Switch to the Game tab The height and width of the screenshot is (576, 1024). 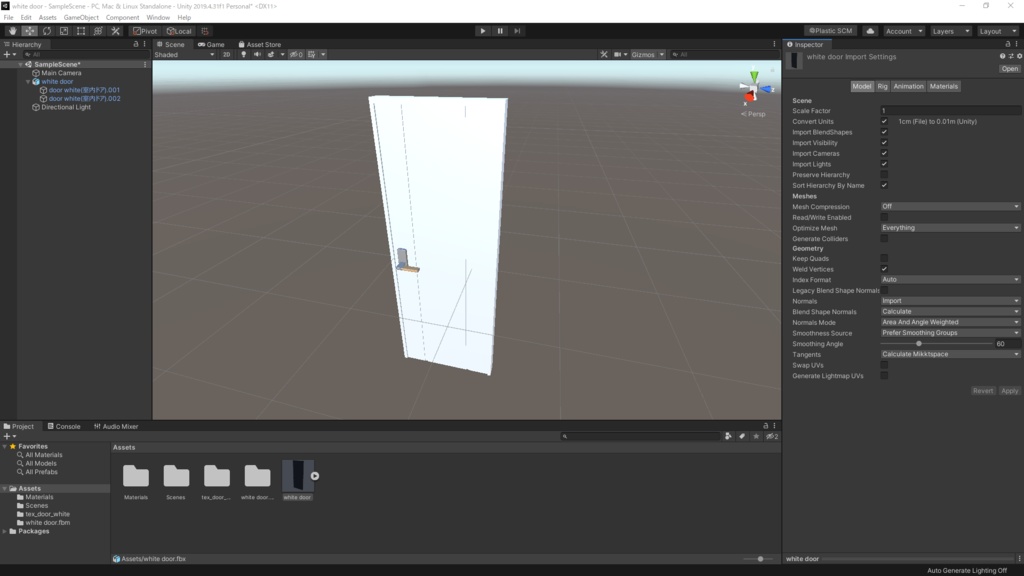(211, 44)
